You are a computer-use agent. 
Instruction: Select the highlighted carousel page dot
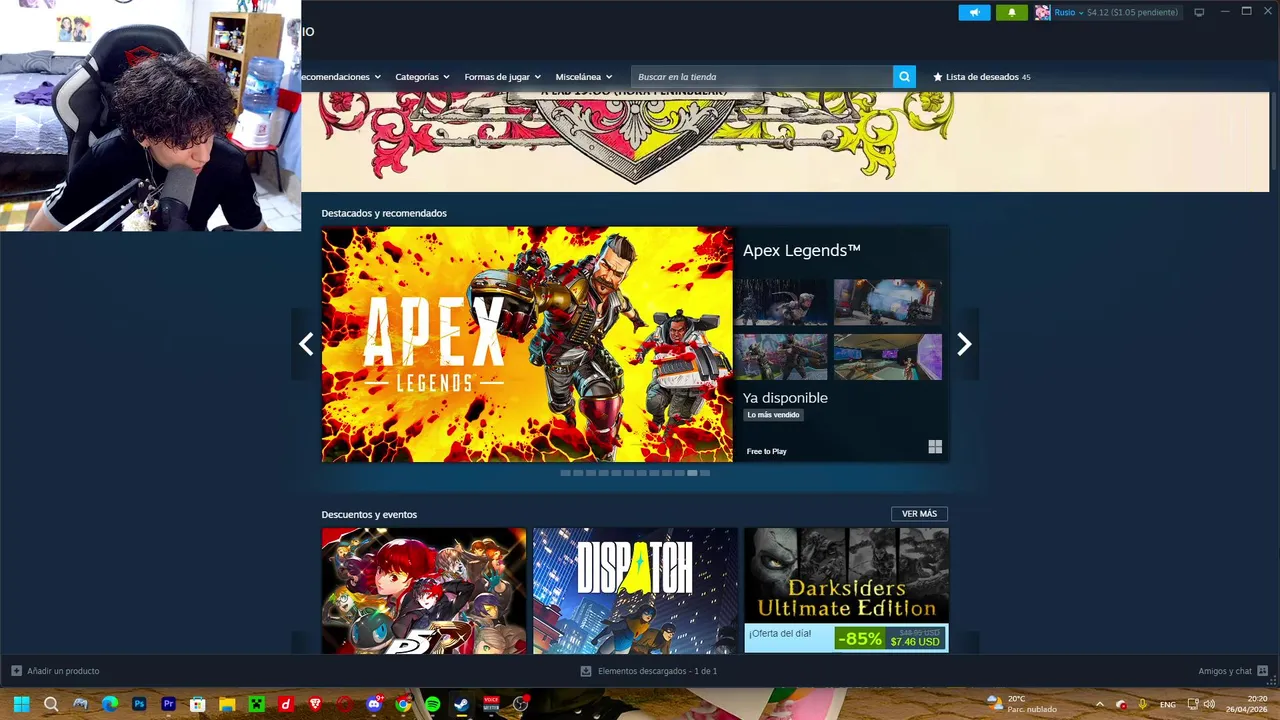coord(692,473)
